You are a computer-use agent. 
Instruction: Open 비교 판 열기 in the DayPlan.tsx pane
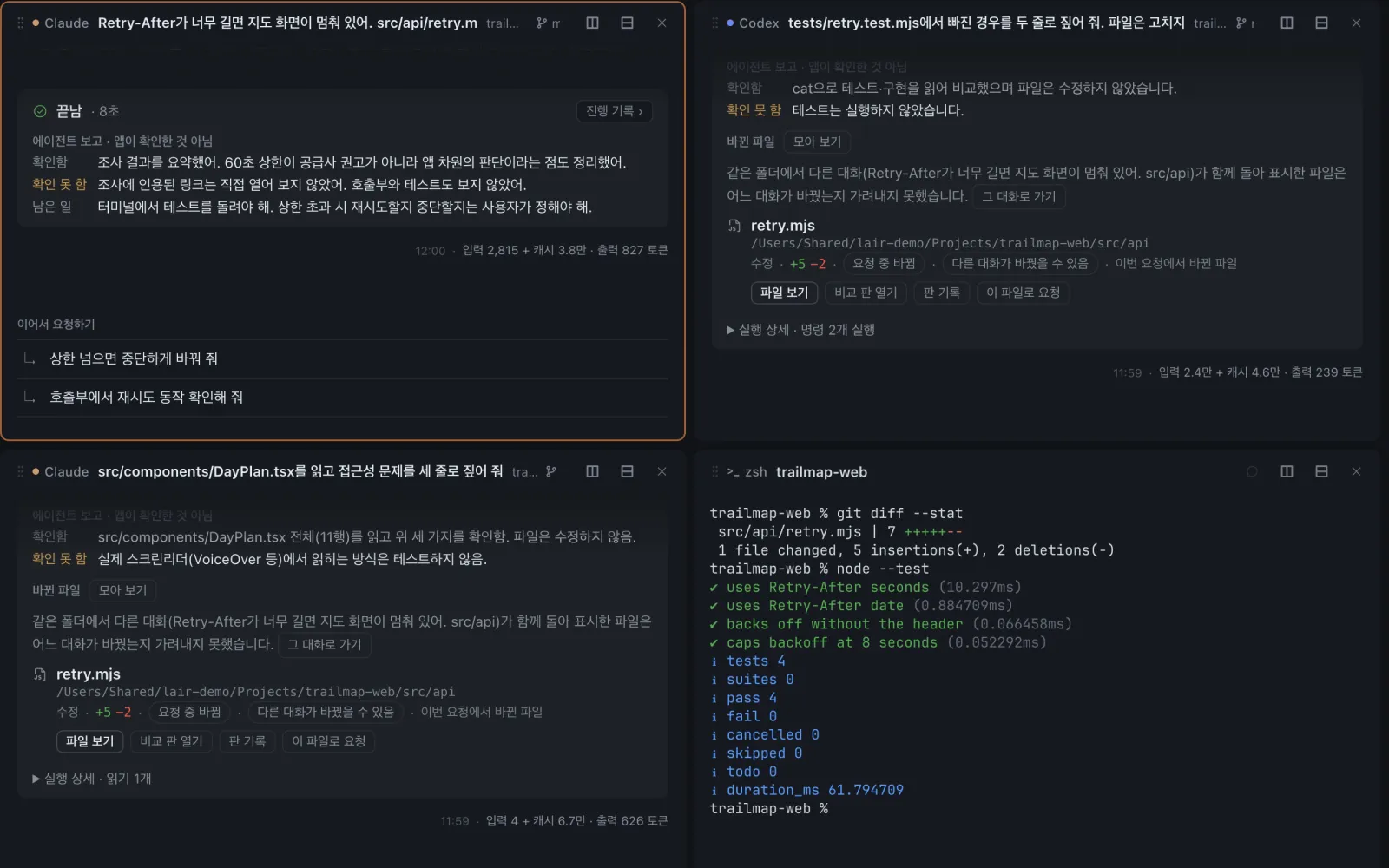[171, 741]
